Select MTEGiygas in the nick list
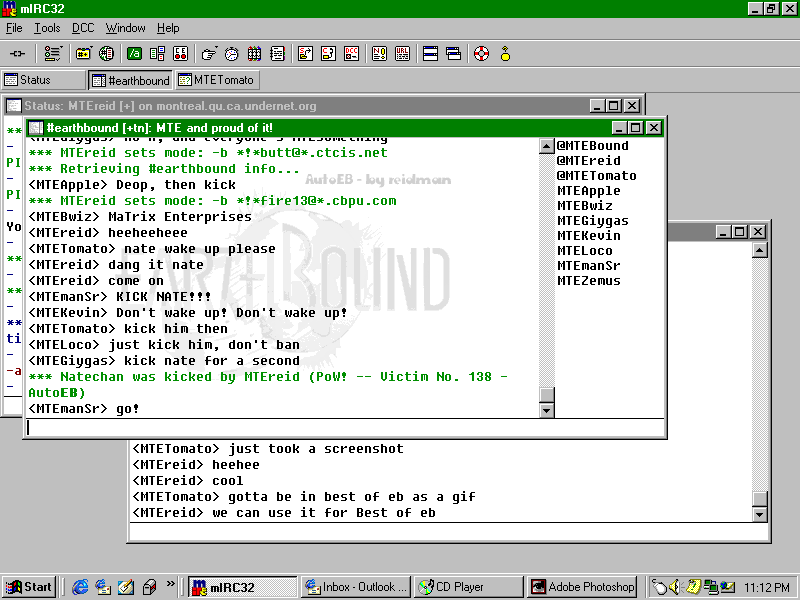Image resolution: width=800 pixels, height=600 pixels. point(592,221)
